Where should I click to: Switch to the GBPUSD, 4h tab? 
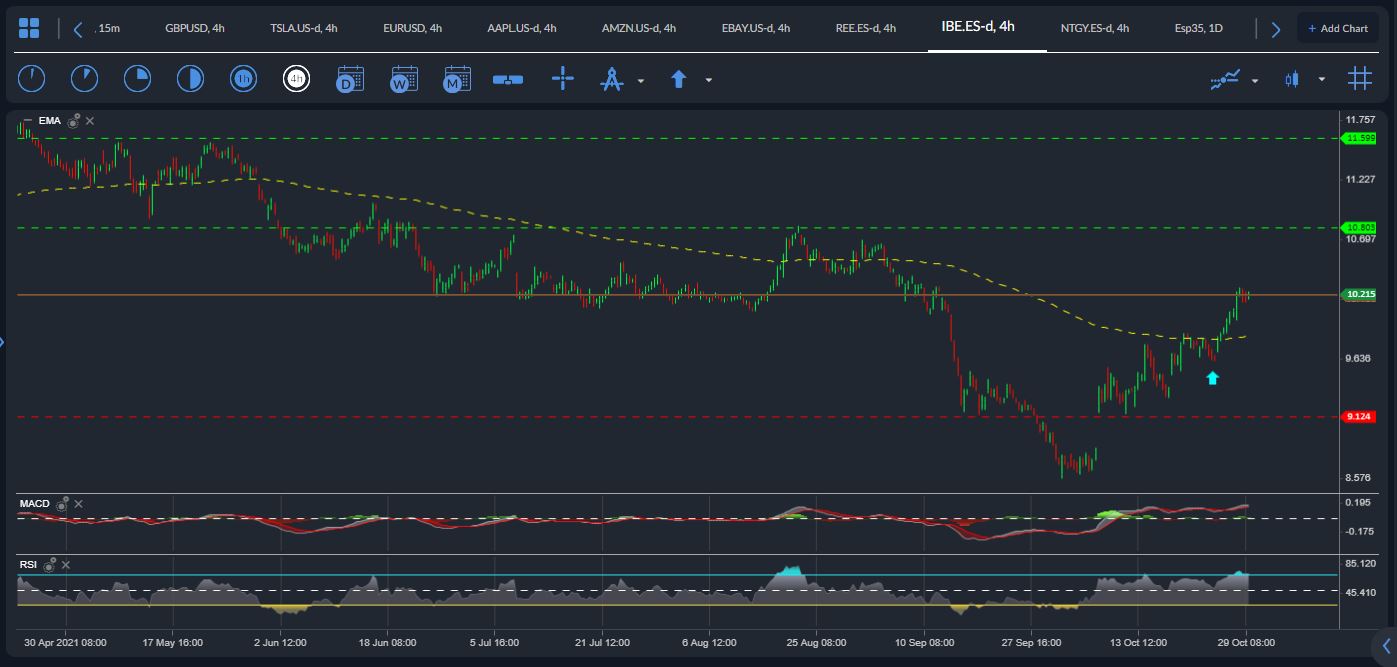pyautogui.click(x=195, y=28)
